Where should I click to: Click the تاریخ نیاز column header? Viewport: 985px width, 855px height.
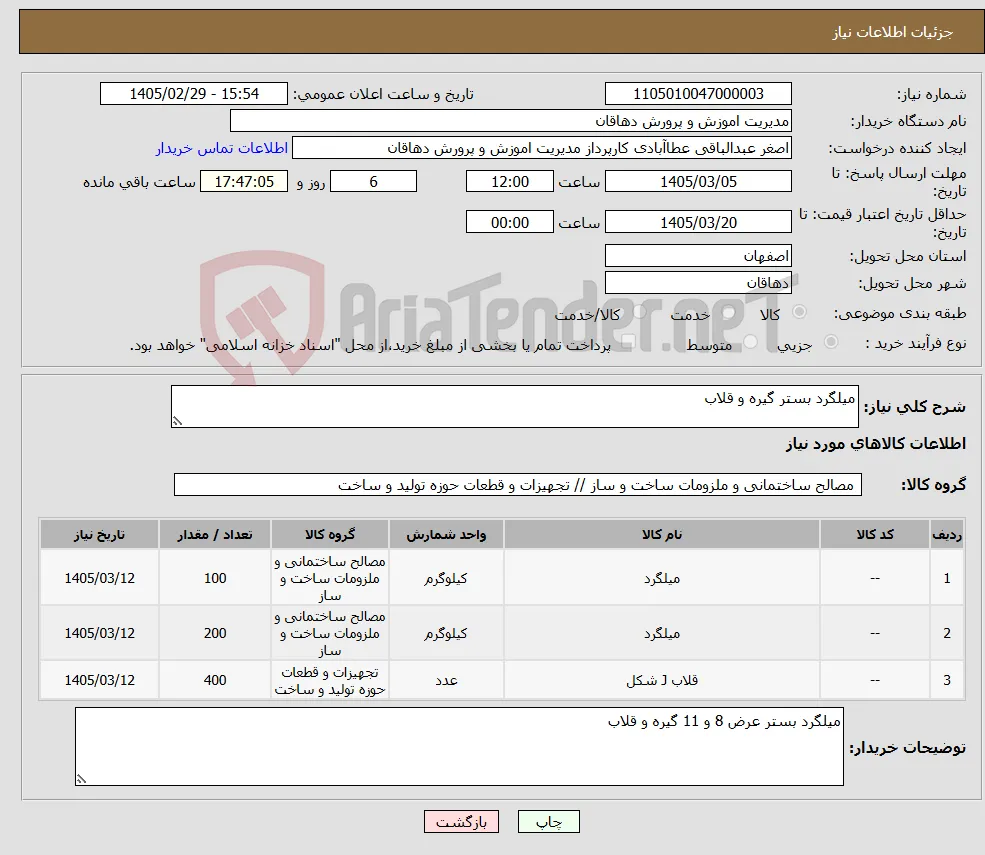click(x=99, y=535)
